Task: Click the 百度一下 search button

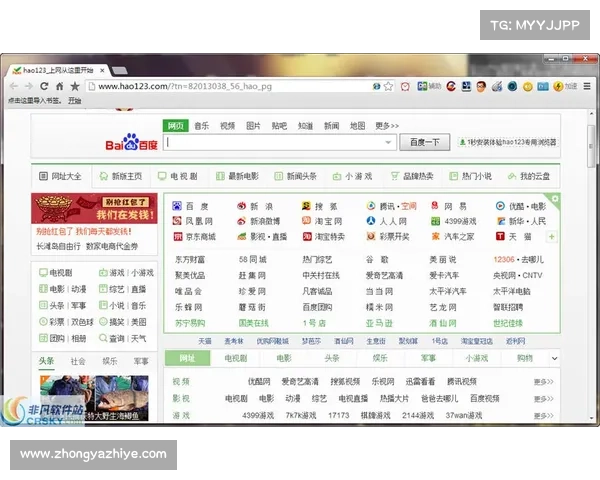Action: tap(425, 142)
